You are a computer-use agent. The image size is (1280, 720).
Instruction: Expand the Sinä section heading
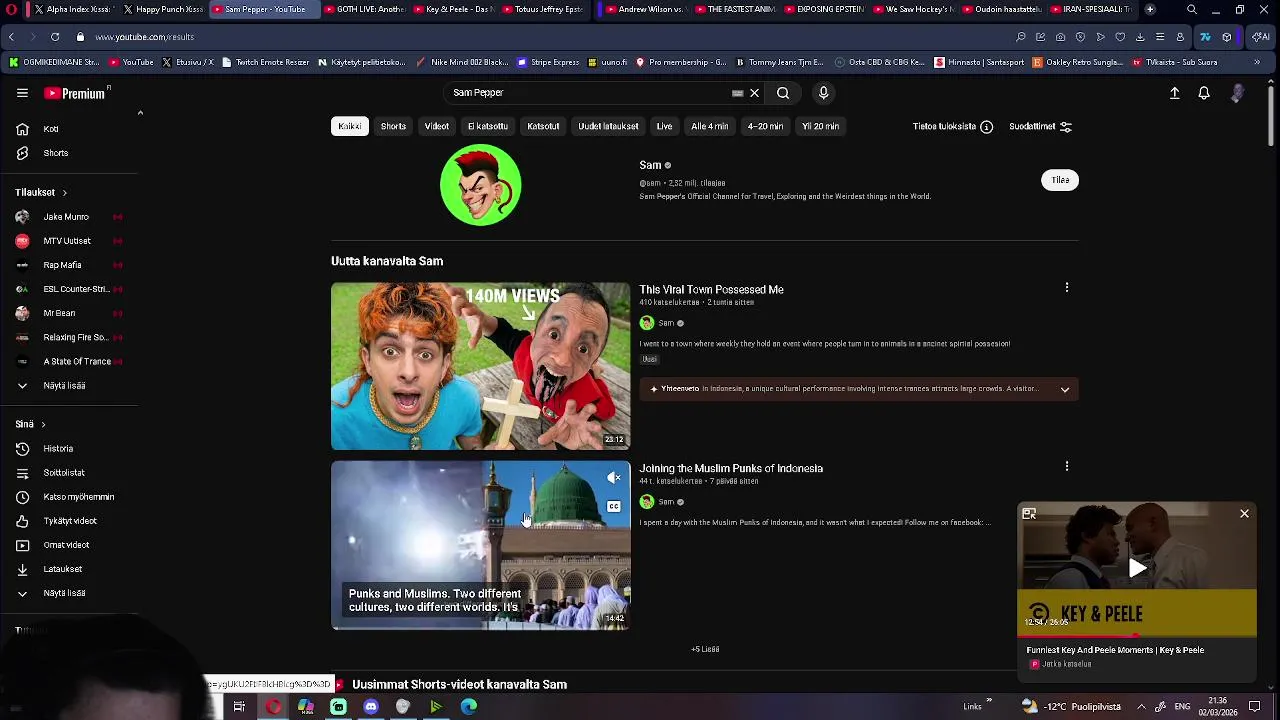click(x=30, y=424)
